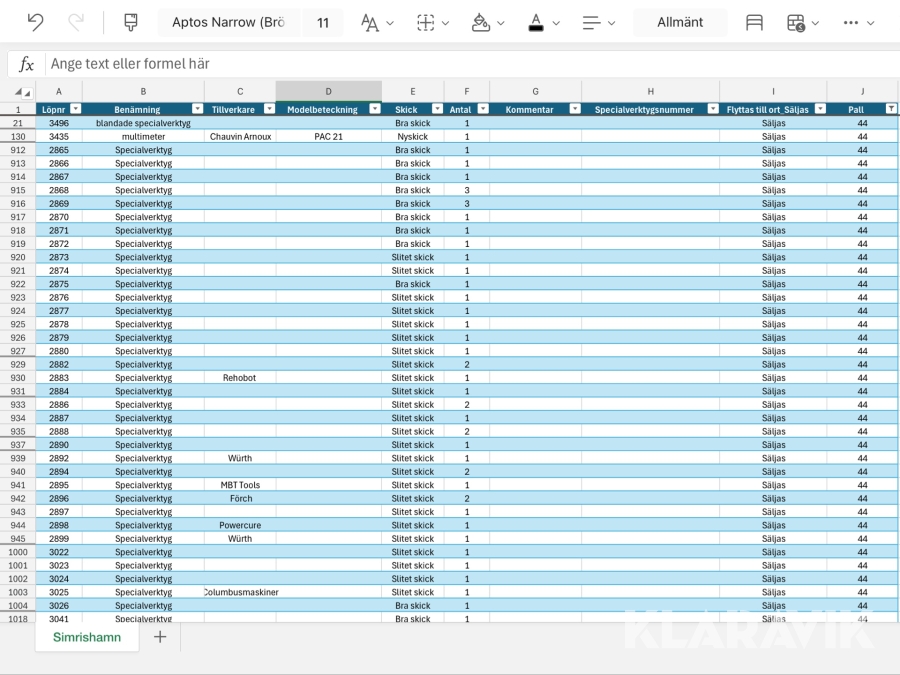Image resolution: width=900 pixels, height=675 pixels.
Task: Select the Format Painter icon
Action: (x=130, y=22)
